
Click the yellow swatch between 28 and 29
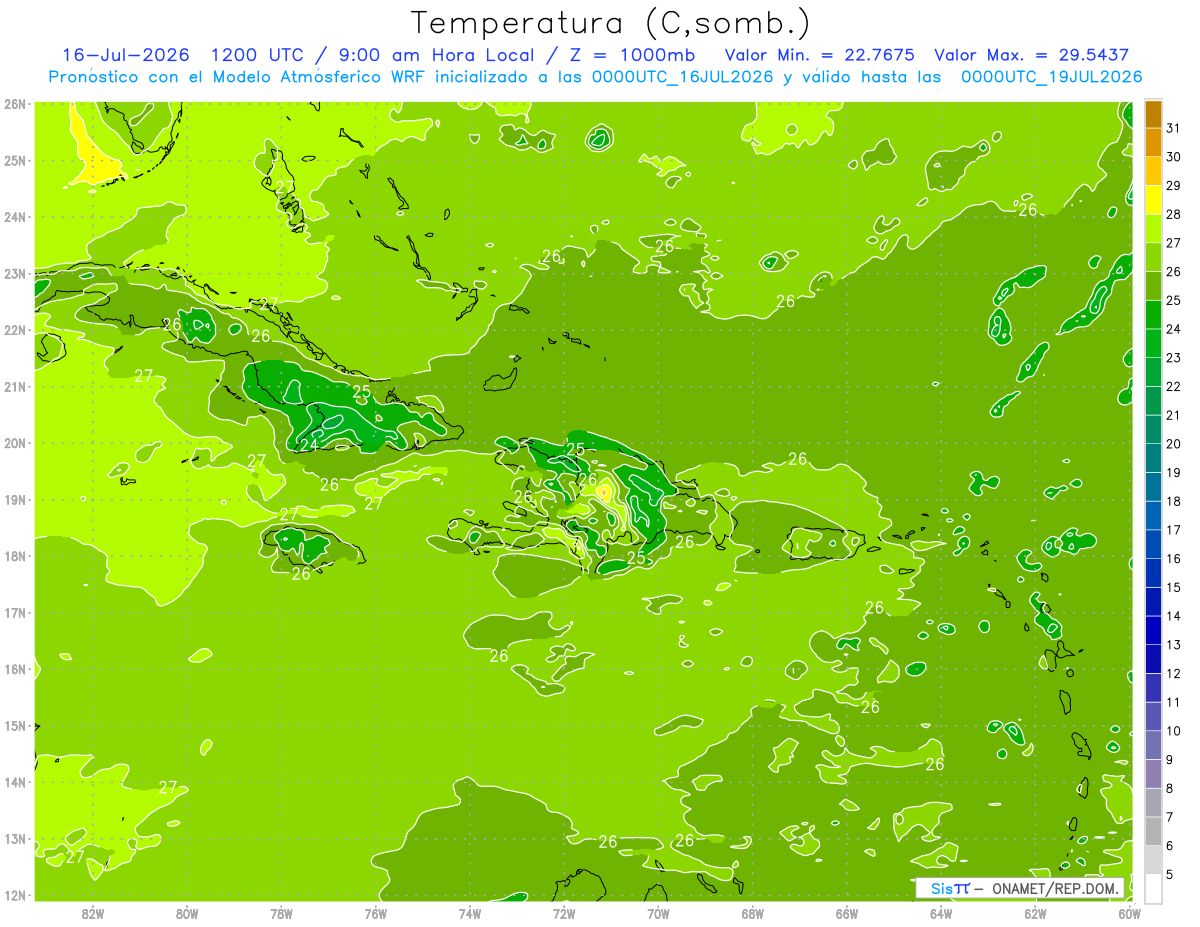coord(1153,200)
